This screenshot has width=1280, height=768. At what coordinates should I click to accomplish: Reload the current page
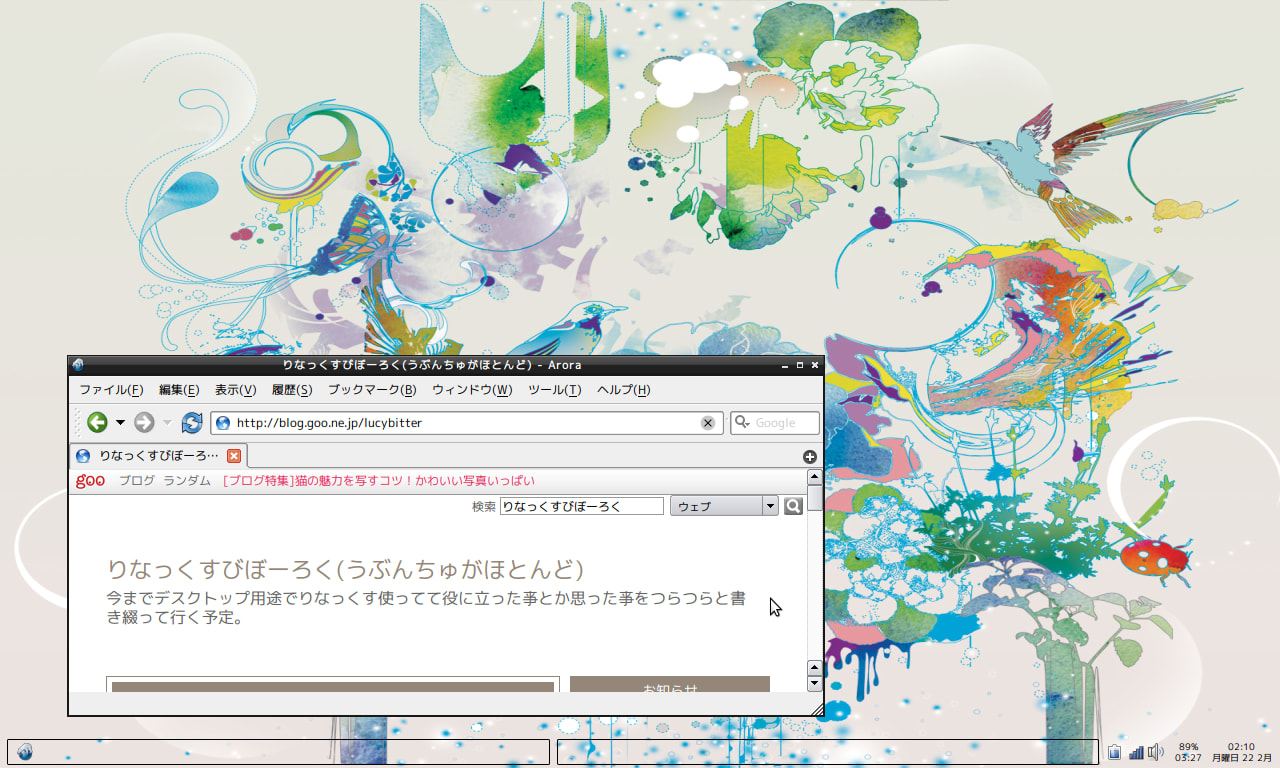(x=191, y=423)
